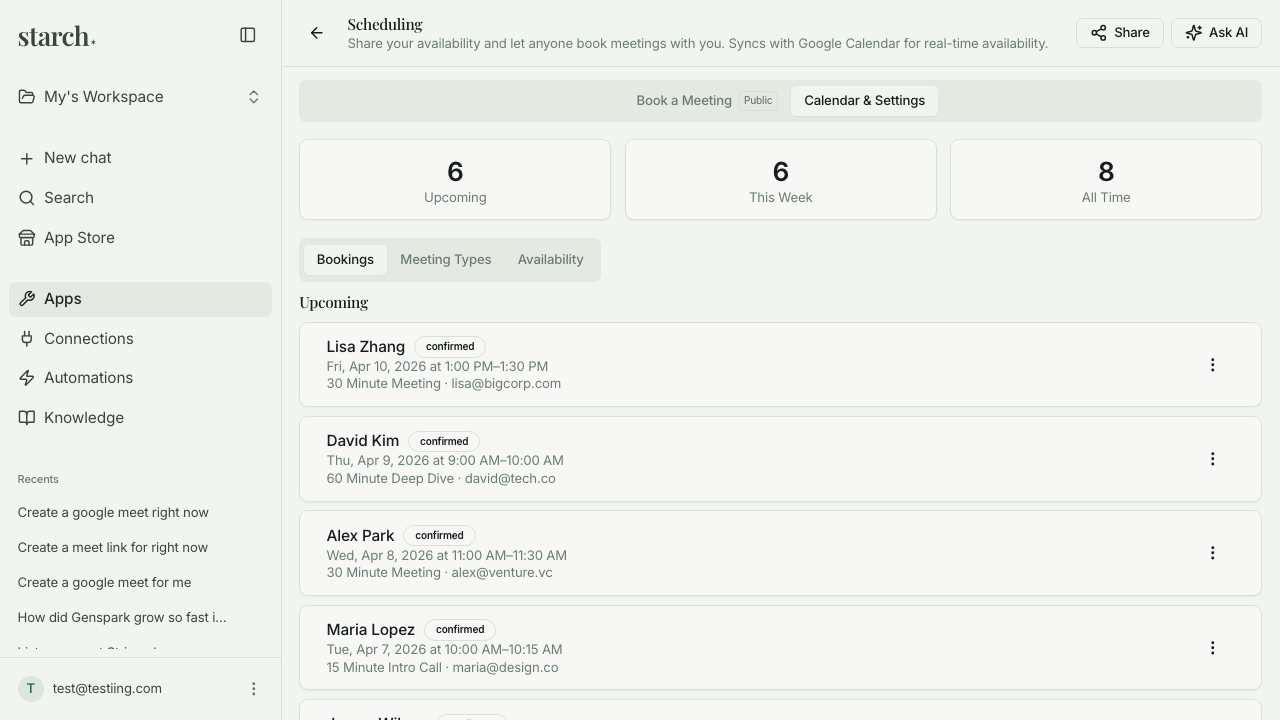
Task: Collapse the sidebar with the panel icon
Action: (247, 34)
